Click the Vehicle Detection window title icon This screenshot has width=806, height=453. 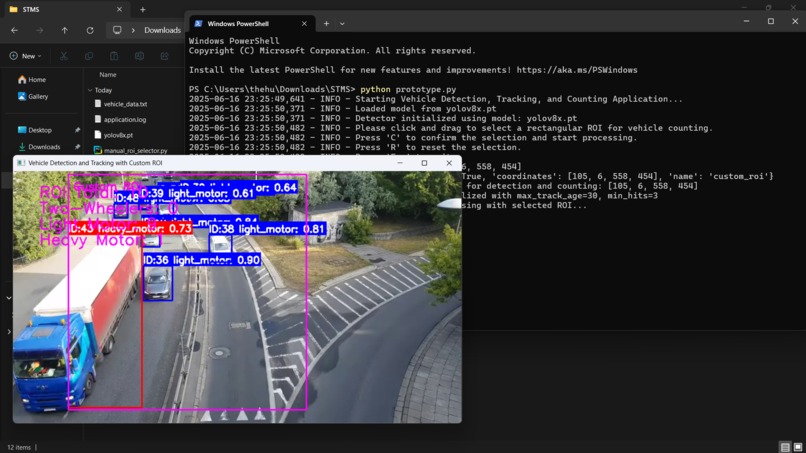[21, 163]
